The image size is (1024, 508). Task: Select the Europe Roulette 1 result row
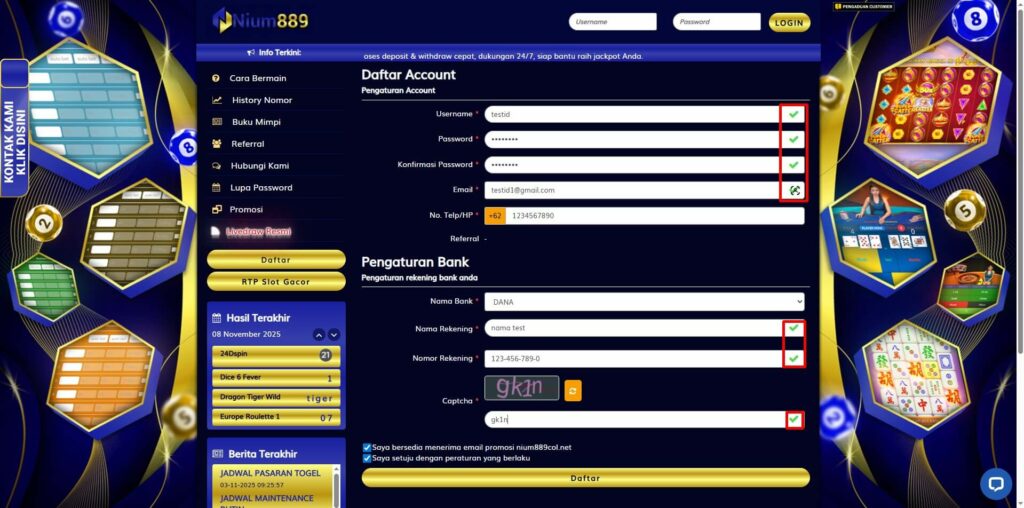click(x=276, y=417)
